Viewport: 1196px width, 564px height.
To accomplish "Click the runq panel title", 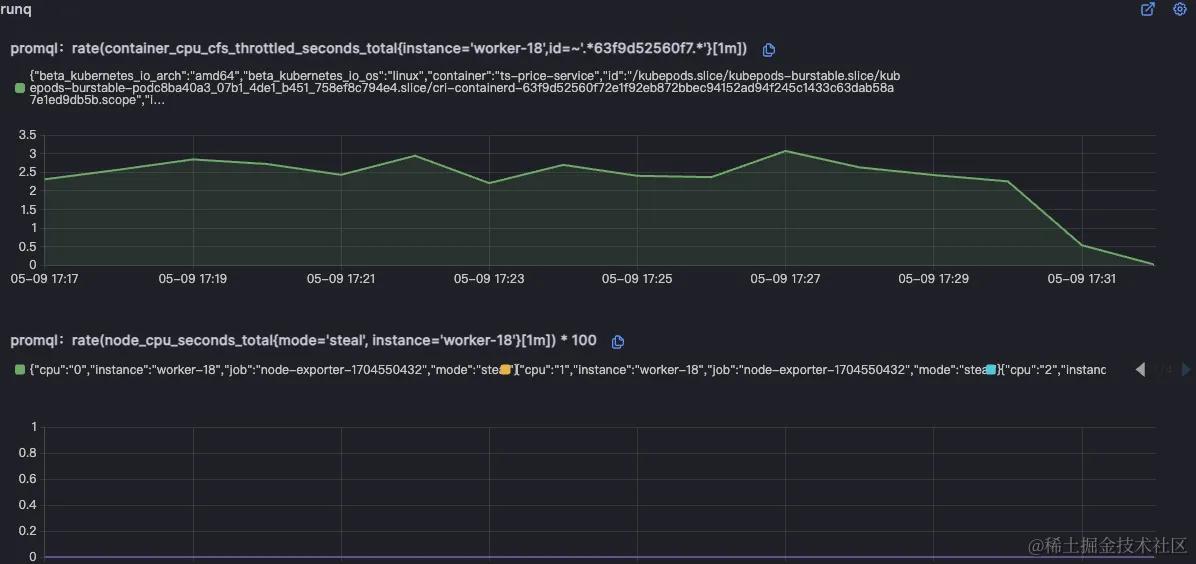I will click(16, 10).
